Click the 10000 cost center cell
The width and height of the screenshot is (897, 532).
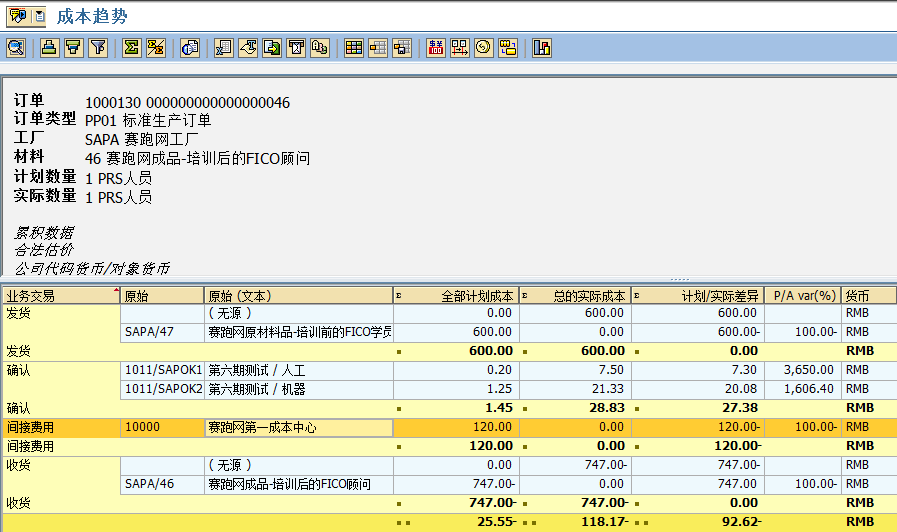[x=162, y=427]
